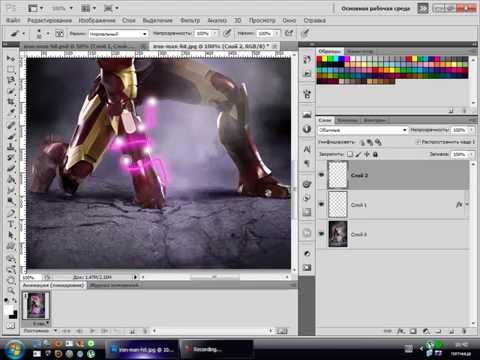
Task: Open the Справка menu
Action: click(x=315, y=21)
